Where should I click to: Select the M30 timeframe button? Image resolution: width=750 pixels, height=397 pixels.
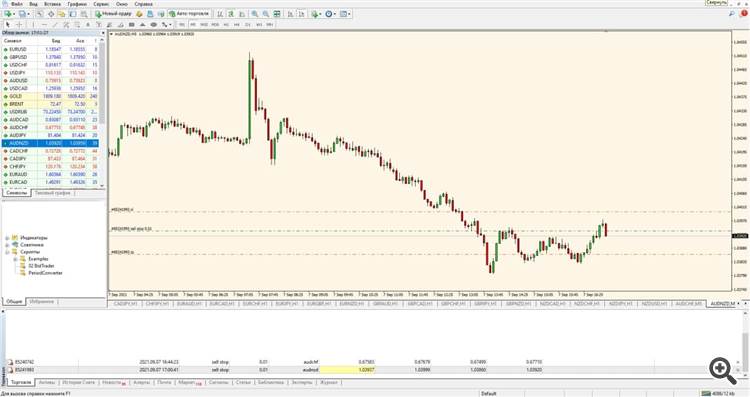(x=215, y=24)
